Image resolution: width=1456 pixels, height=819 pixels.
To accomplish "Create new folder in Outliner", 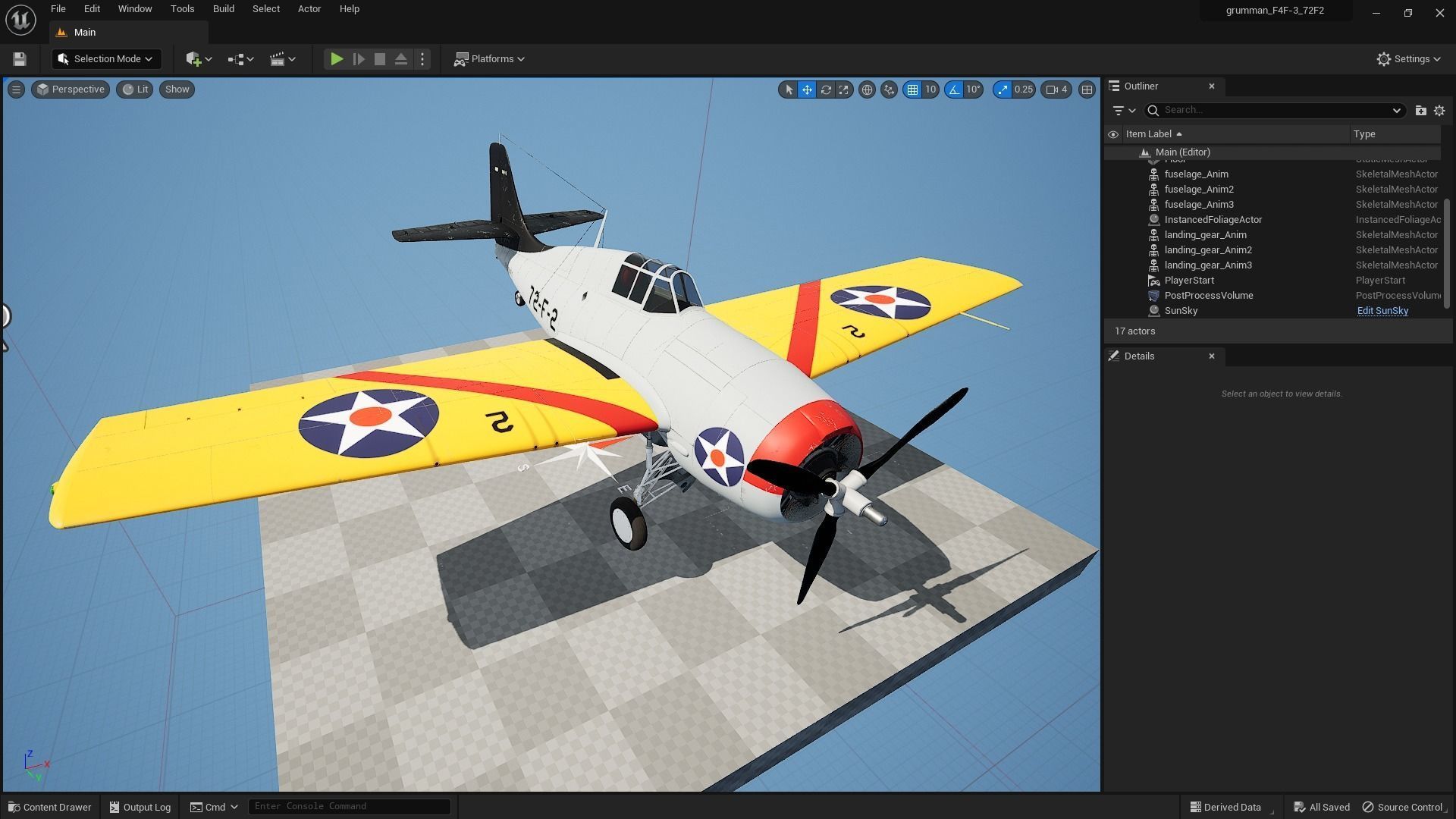I will click(1420, 111).
